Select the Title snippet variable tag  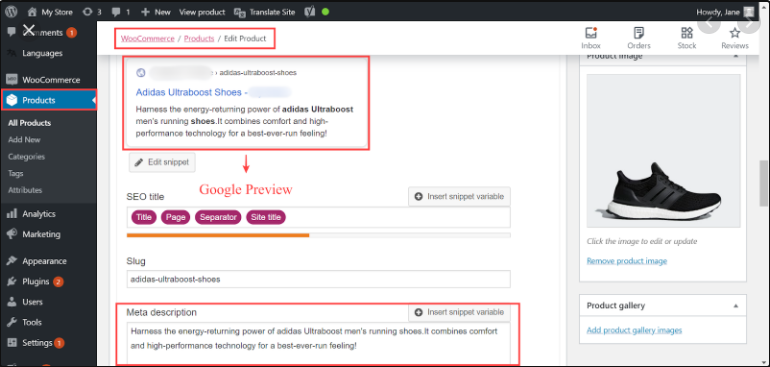click(144, 217)
